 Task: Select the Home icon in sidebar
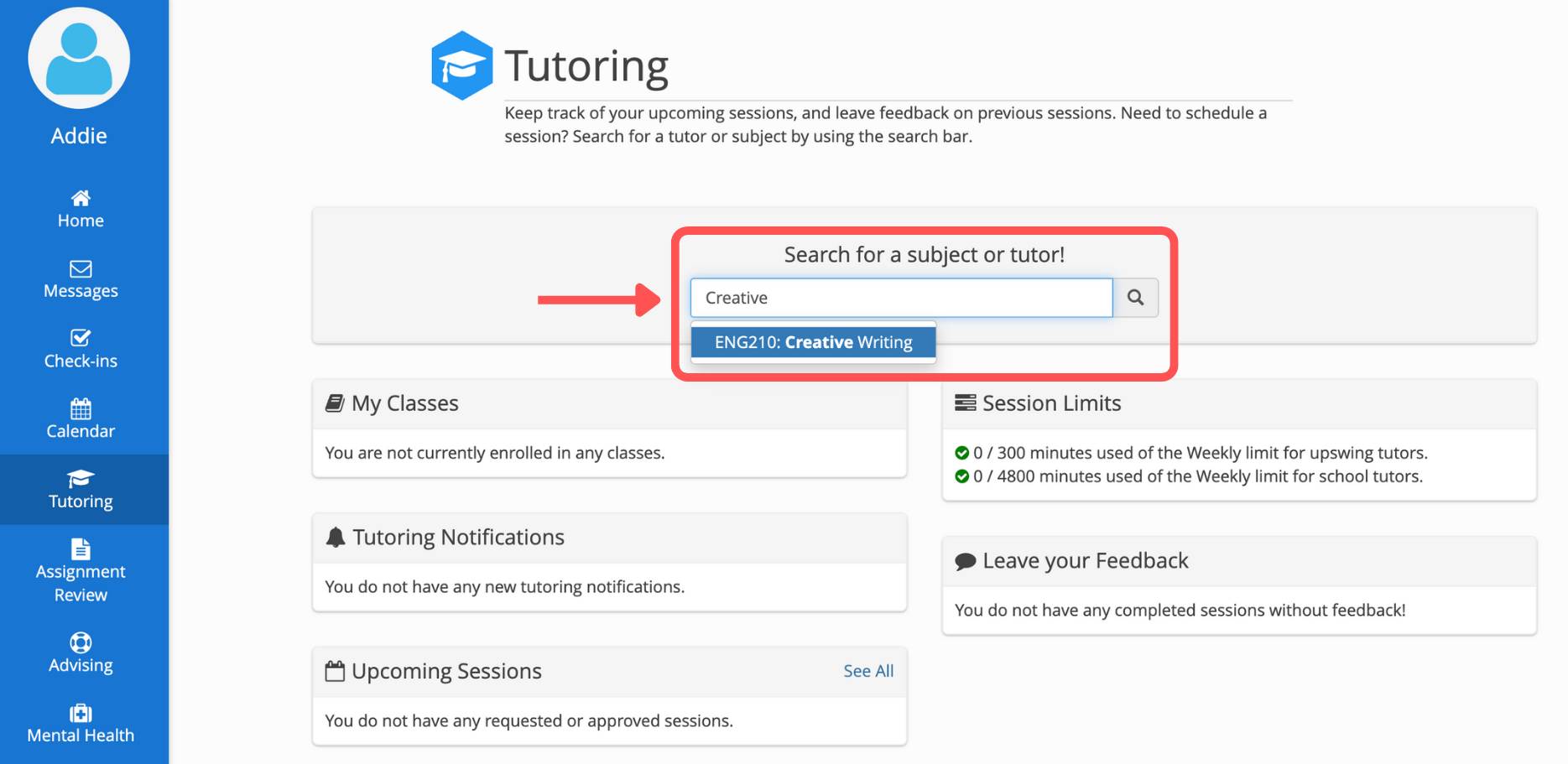pyautogui.click(x=81, y=198)
